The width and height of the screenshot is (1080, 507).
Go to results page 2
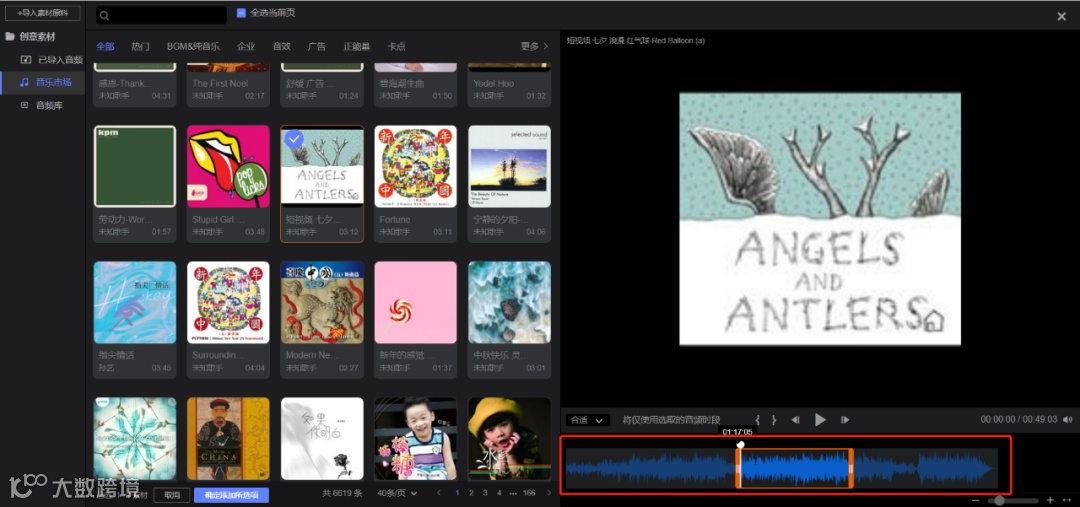(471, 493)
